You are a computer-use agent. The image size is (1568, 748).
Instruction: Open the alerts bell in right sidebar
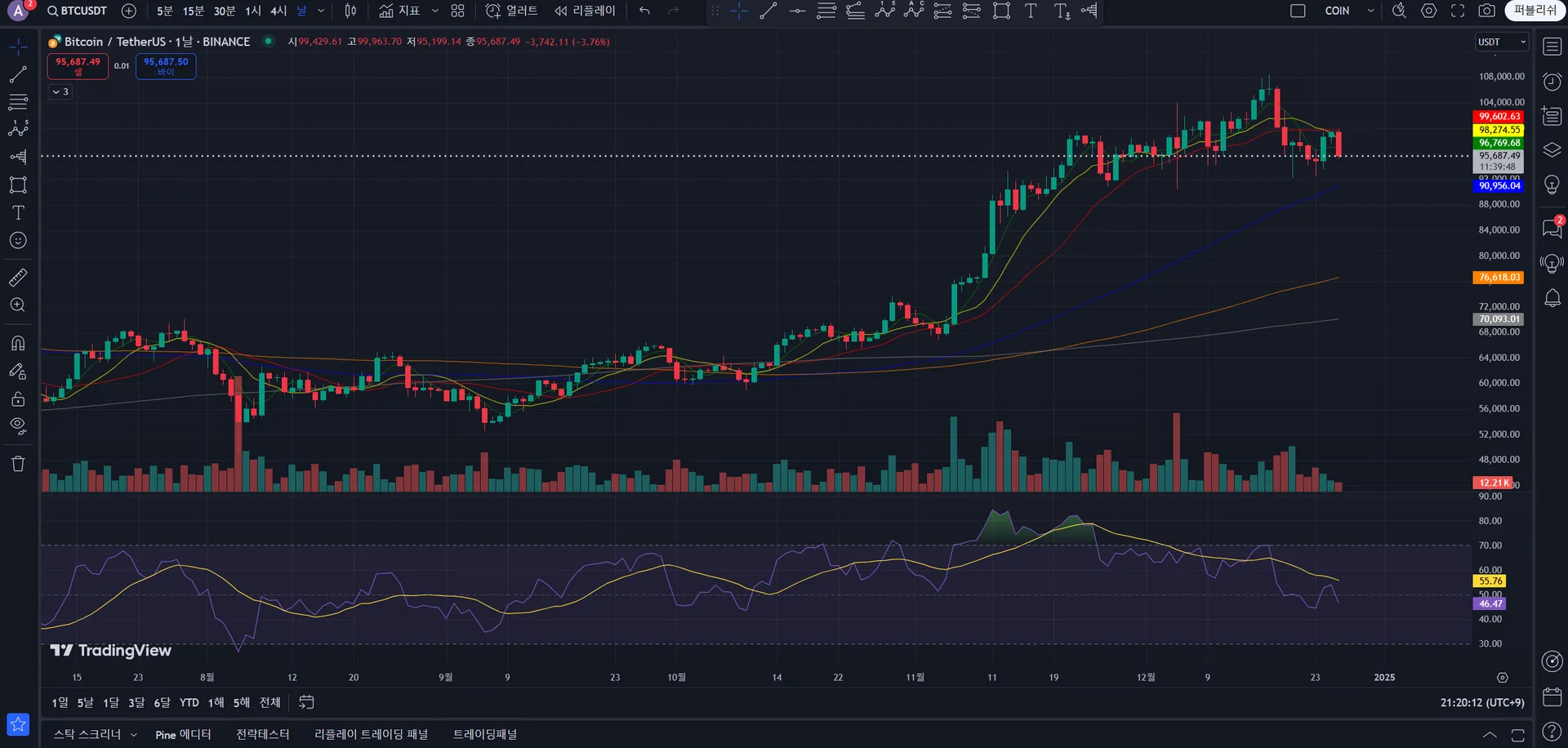(1552, 298)
